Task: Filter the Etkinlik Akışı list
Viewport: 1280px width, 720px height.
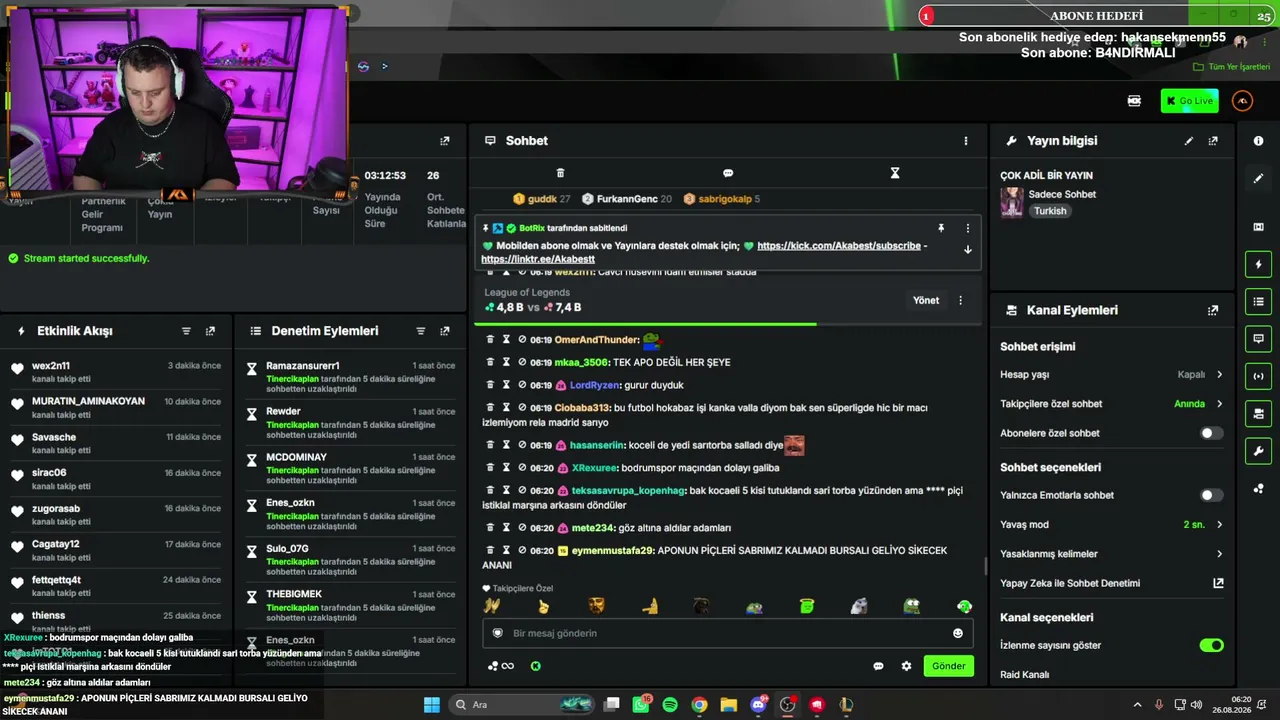Action: 186,331
